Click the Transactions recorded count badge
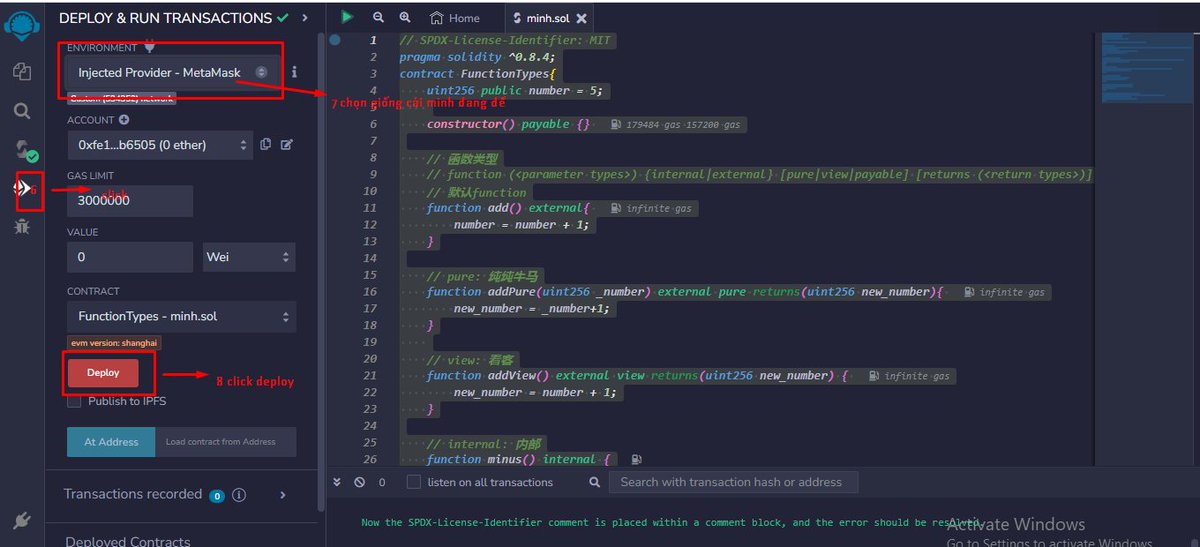1200x547 pixels. (x=216, y=495)
